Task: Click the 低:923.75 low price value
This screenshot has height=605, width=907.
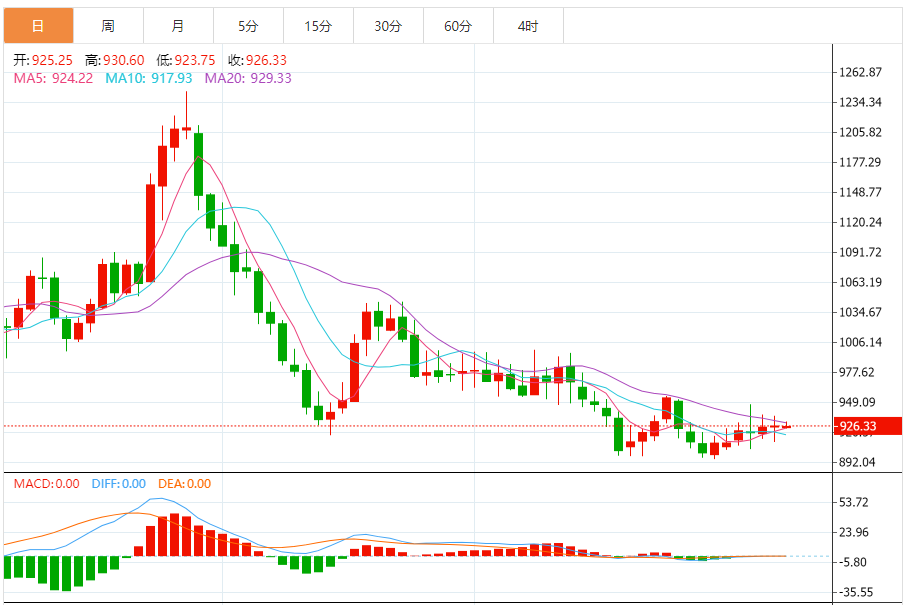Action: 186,60
